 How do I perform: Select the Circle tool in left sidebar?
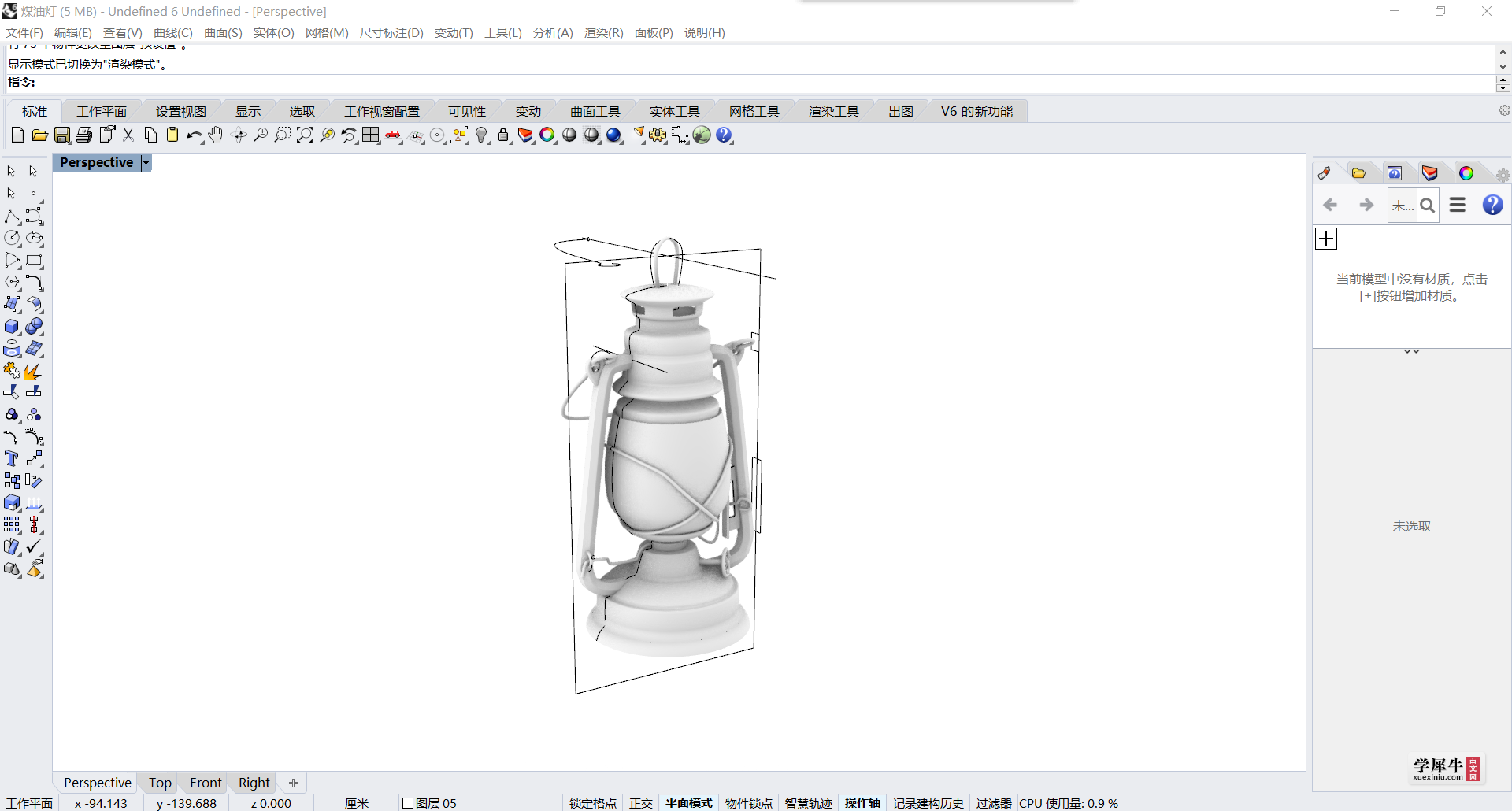13,238
